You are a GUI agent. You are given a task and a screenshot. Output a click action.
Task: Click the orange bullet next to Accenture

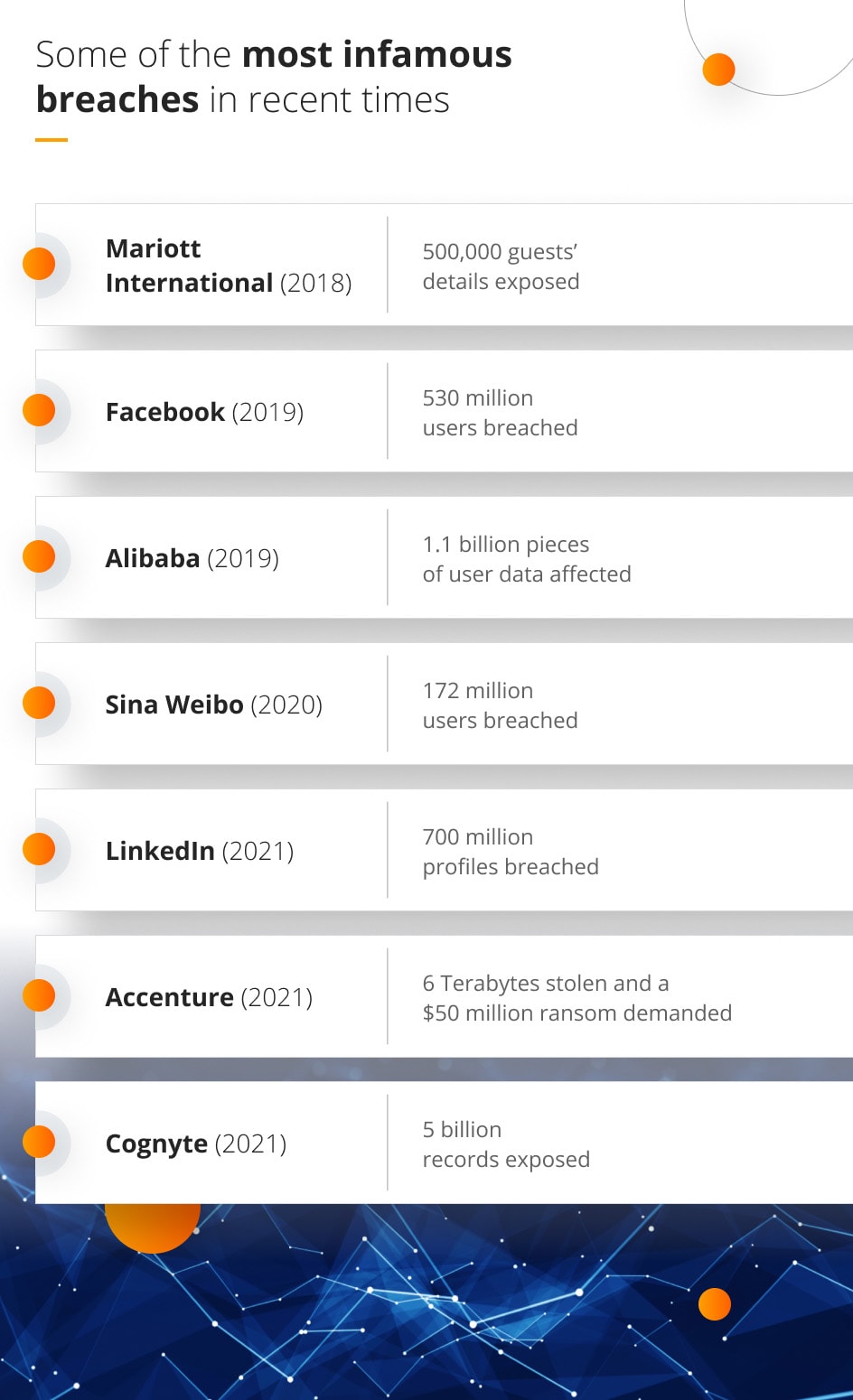pos(39,995)
